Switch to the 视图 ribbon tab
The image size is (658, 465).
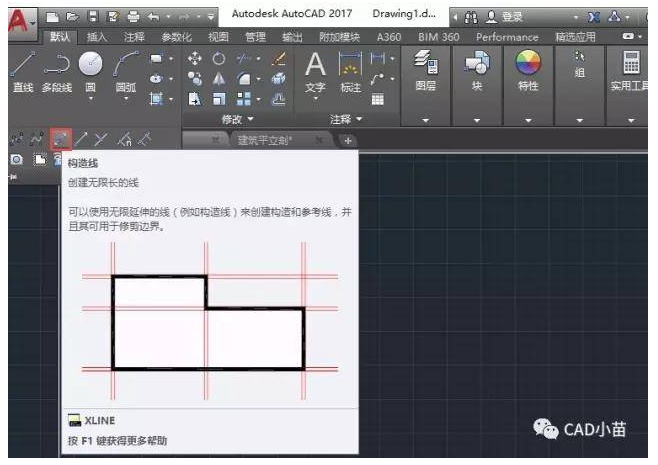click(x=218, y=37)
